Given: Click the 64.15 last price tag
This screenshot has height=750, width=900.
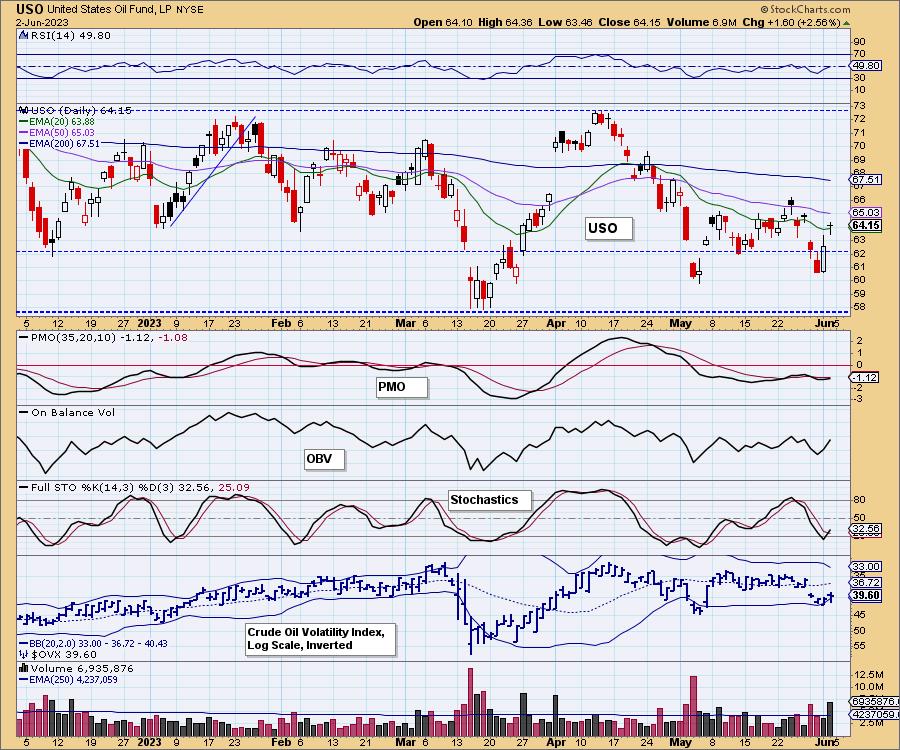Looking at the screenshot, I should [x=866, y=225].
